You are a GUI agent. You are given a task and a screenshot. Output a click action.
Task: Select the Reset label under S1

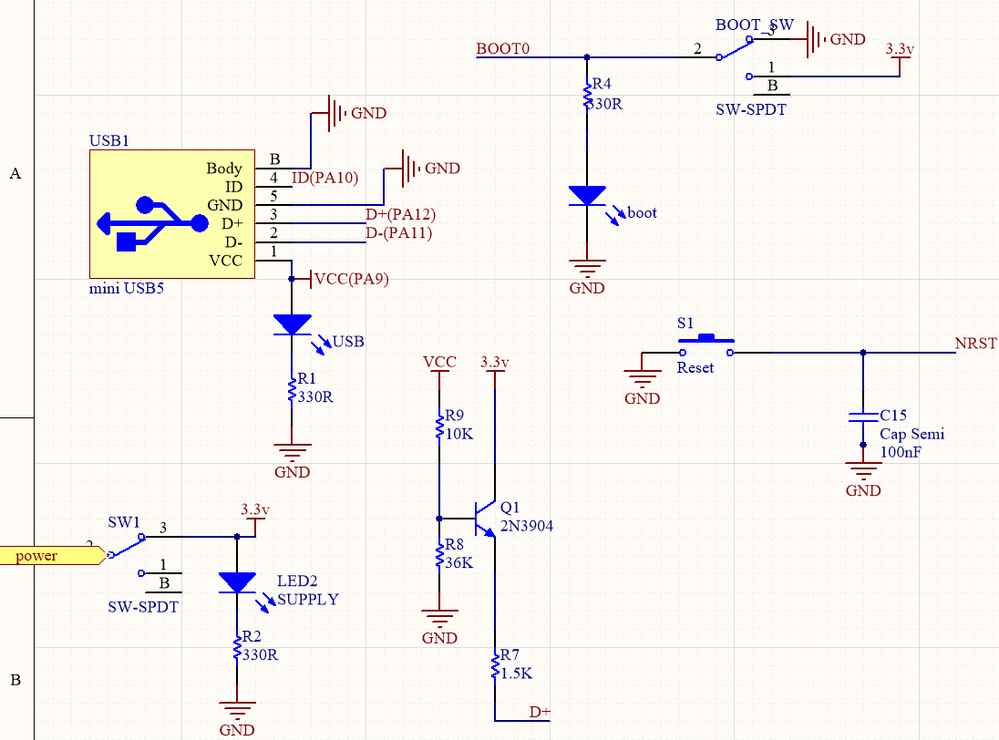point(695,368)
